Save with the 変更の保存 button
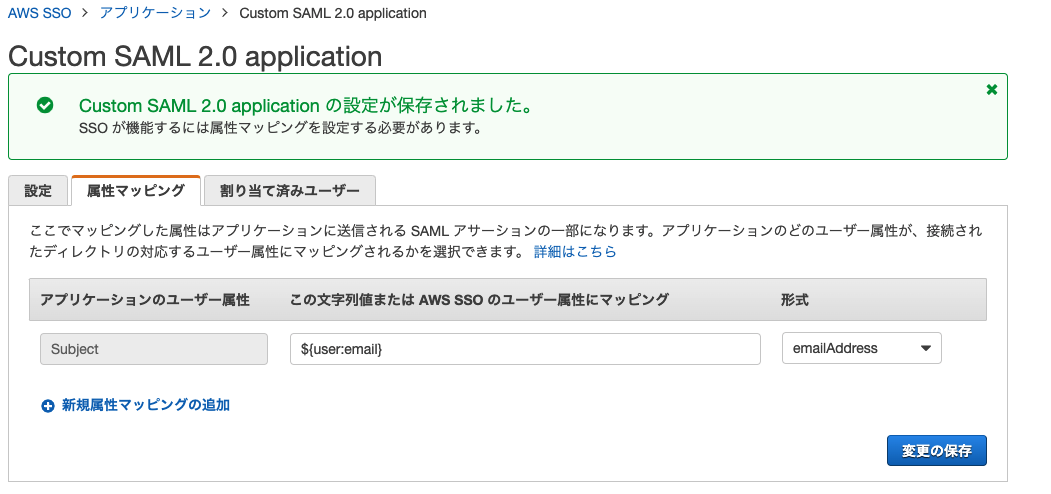The image size is (1051, 494). (x=936, y=450)
